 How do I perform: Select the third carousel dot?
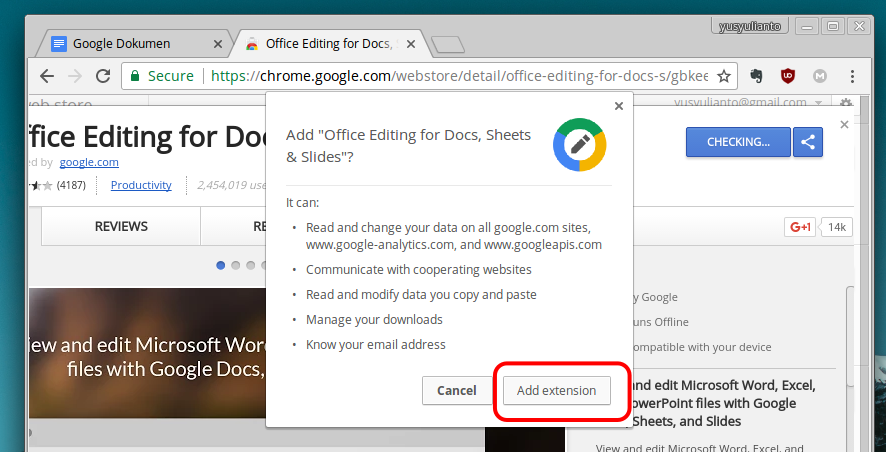click(x=251, y=265)
